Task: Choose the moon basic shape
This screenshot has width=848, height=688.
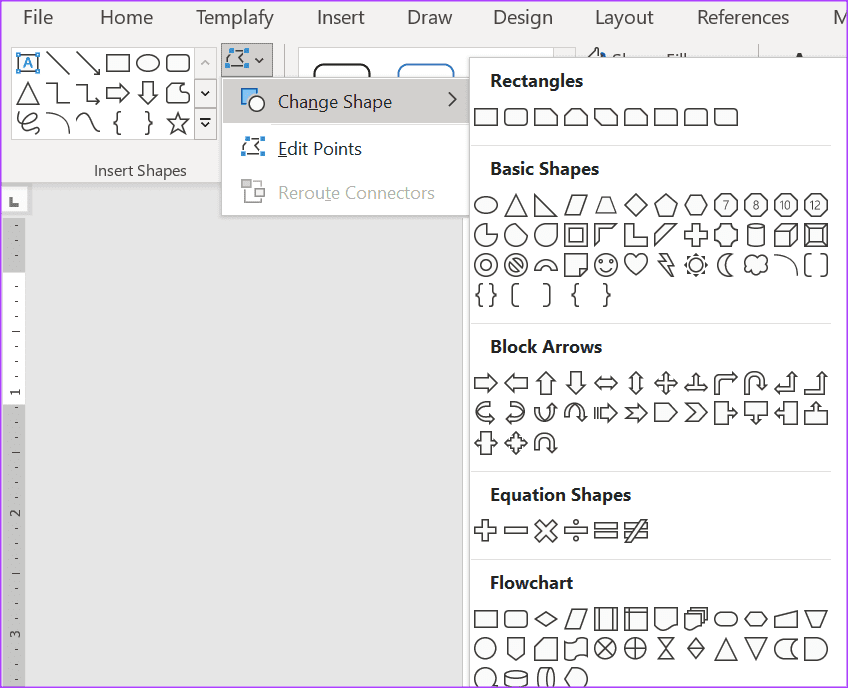Action: (x=726, y=265)
